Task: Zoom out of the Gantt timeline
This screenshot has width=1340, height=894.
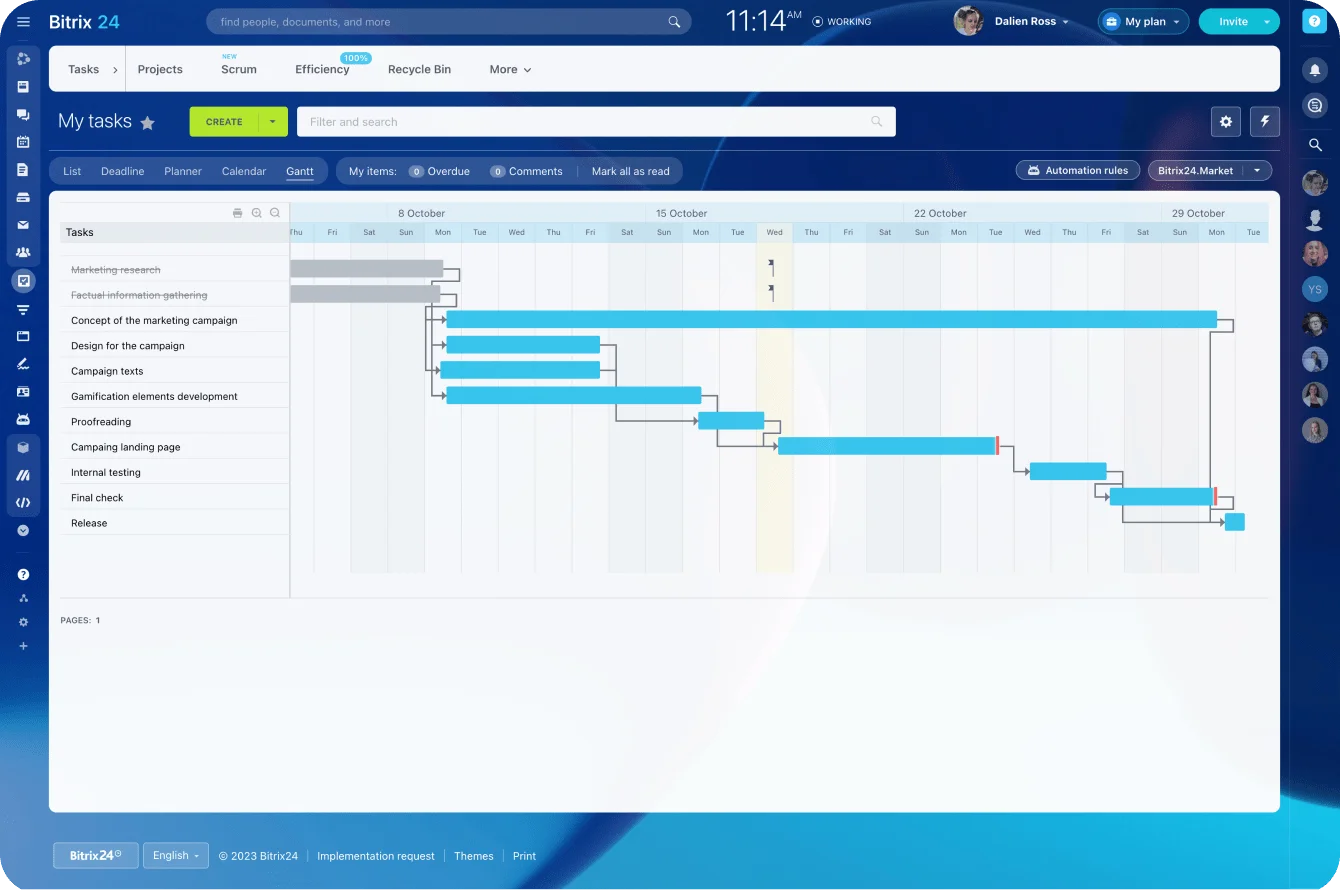Action: (x=274, y=212)
